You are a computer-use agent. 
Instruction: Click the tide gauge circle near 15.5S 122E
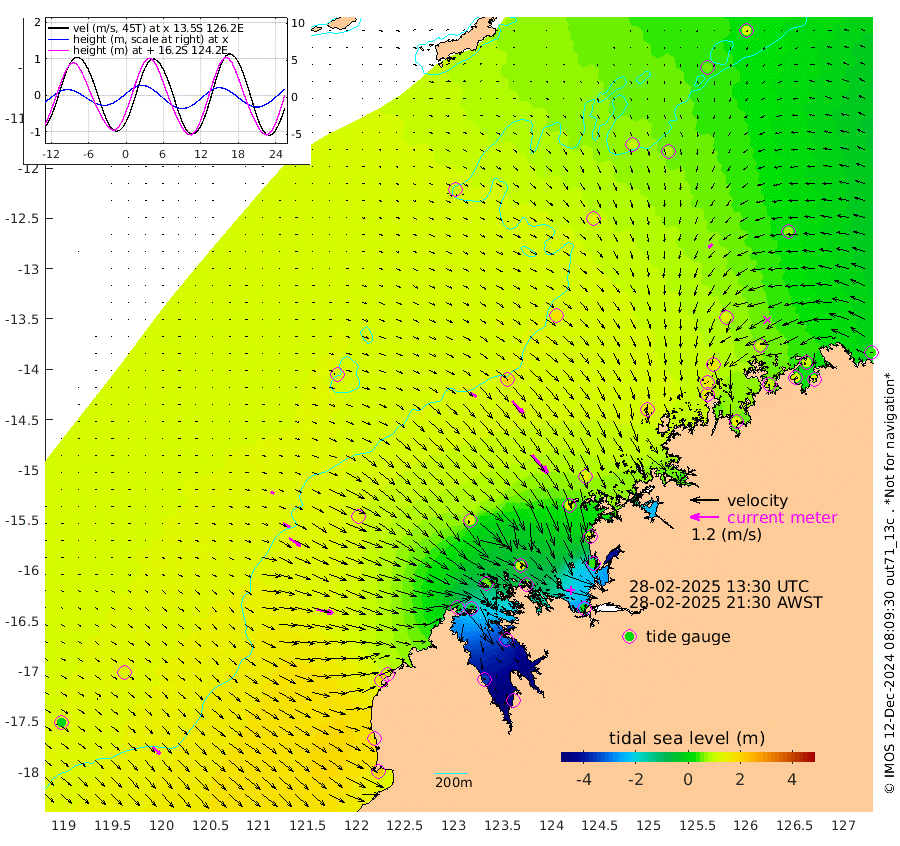358,516
